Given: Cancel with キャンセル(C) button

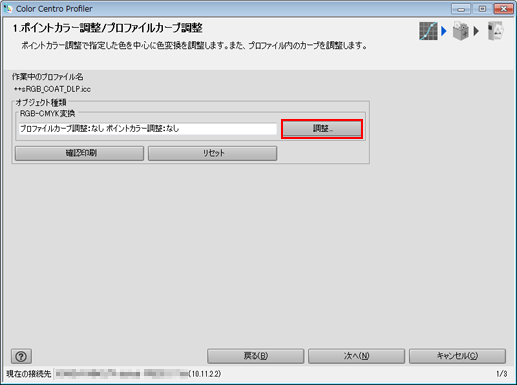Looking at the screenshot, I should click(457, 356).
